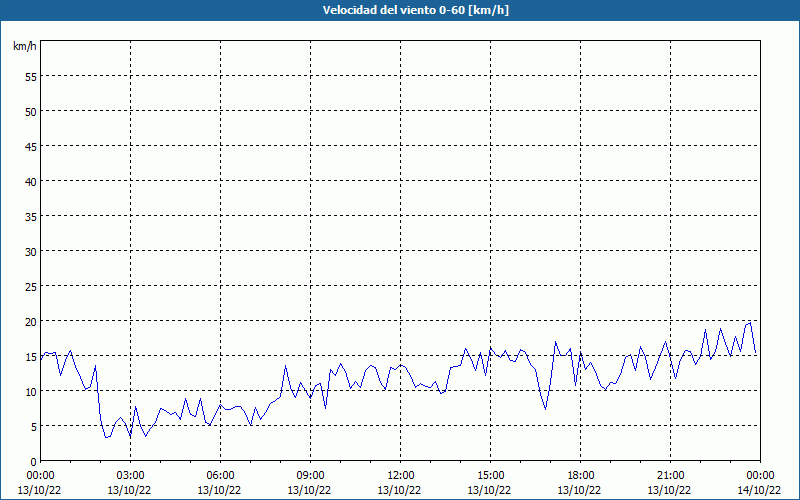The height and width of the screenshot is (500, 800).
Task: Click the y-axis value 30
Action: click(31, 252)
